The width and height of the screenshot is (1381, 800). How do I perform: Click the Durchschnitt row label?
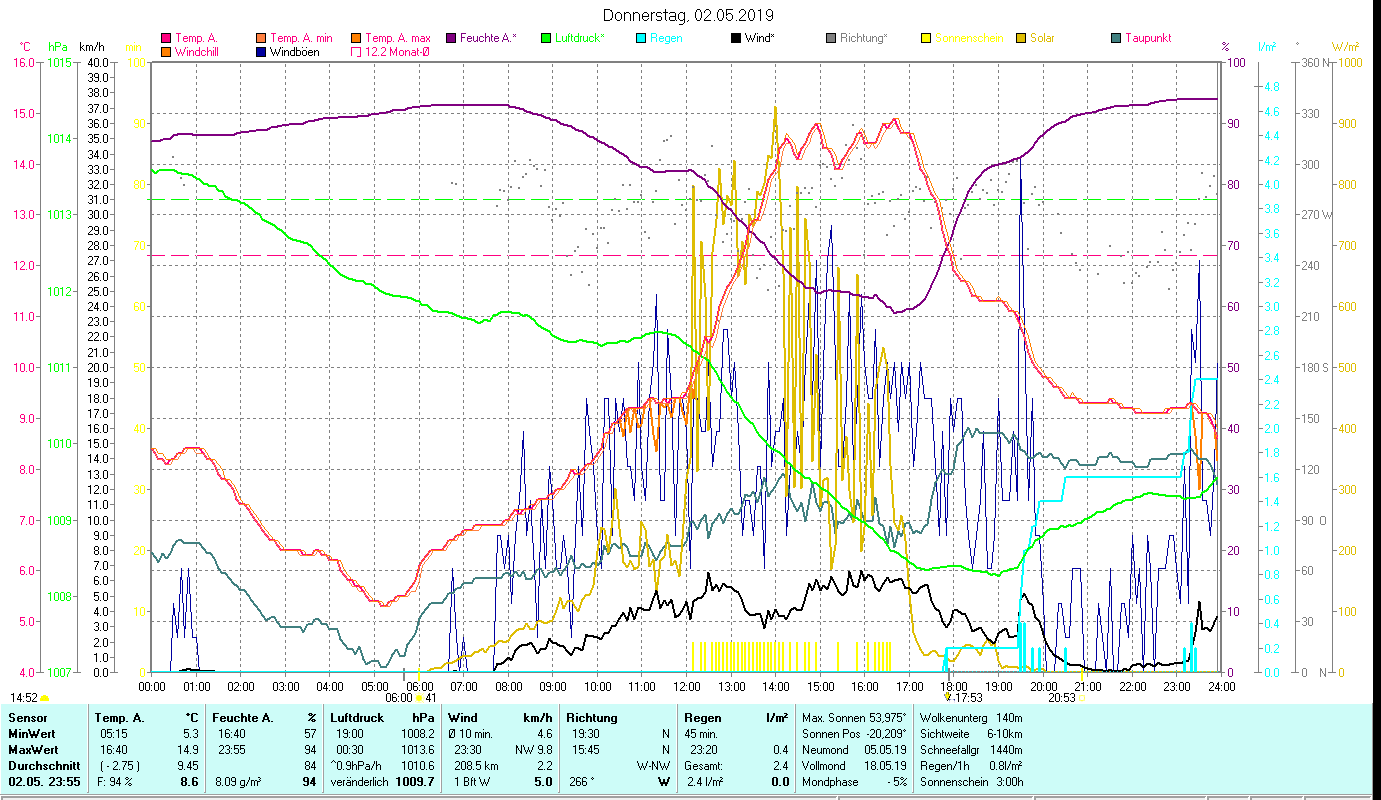[43, 766]
